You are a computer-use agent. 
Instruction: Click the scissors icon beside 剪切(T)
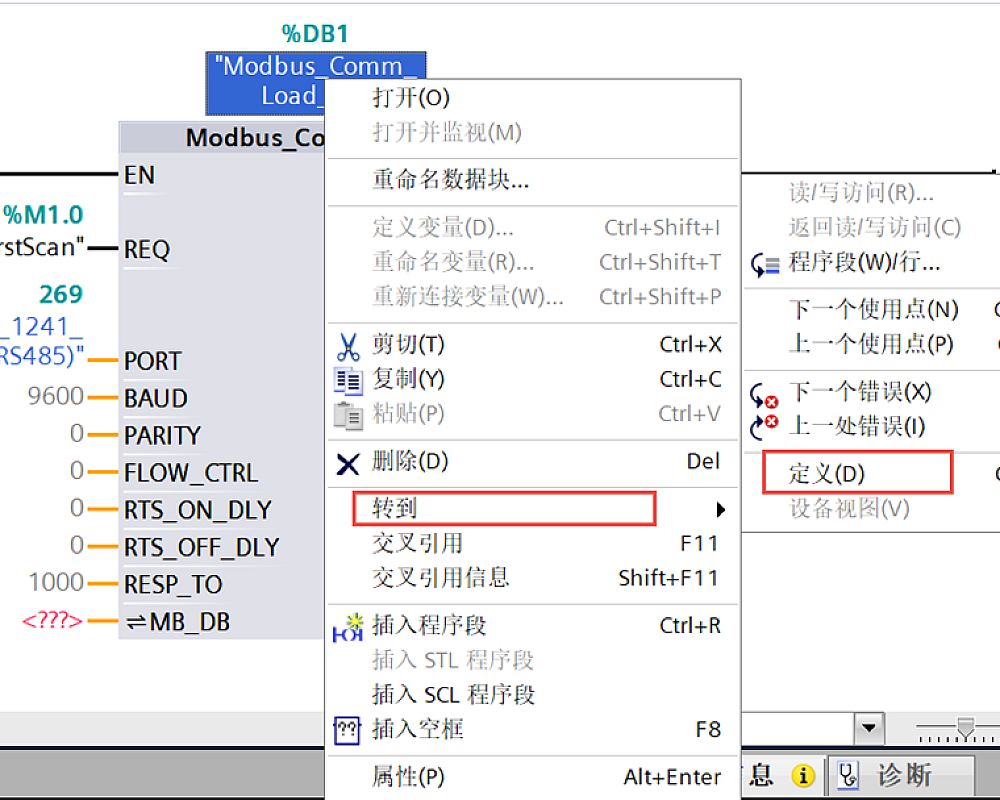tap(347, 347)
